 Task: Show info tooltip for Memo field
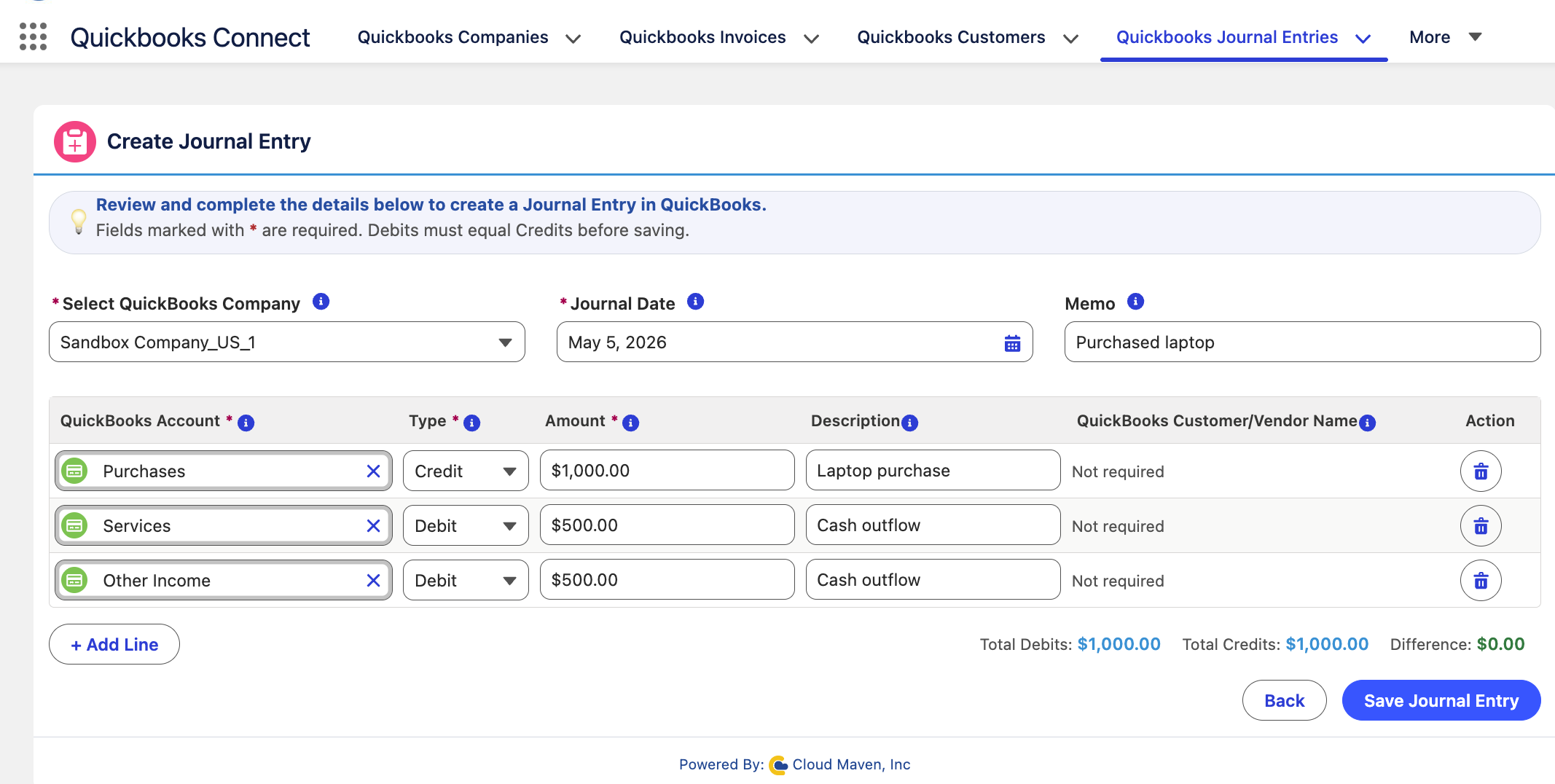1136,302
